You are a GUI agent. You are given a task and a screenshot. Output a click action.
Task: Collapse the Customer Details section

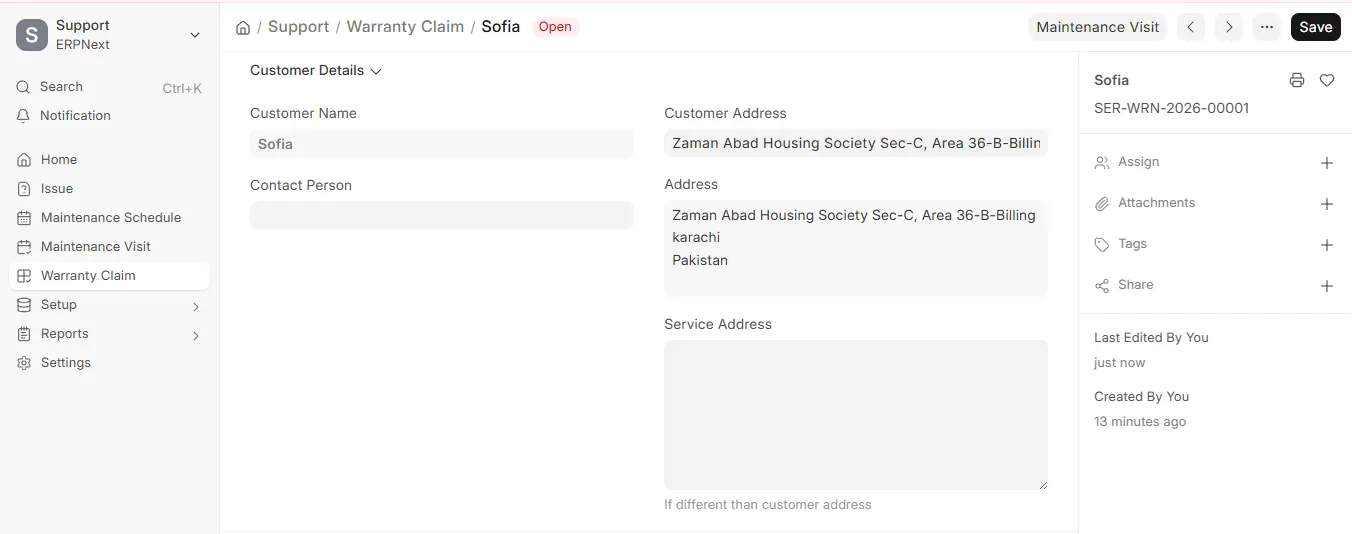[x=316, y=71]
